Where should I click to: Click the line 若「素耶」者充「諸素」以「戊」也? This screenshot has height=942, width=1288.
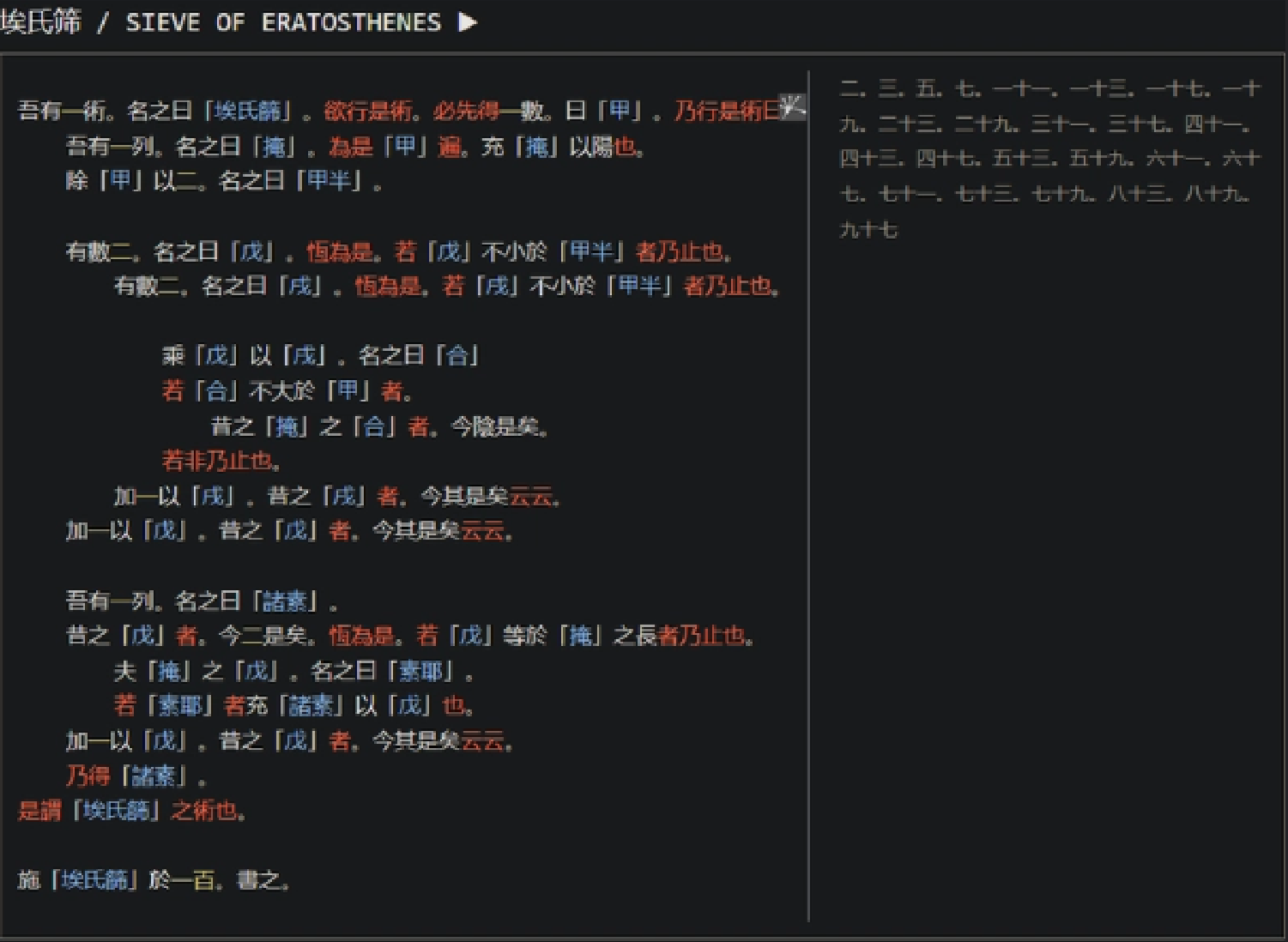pyautogui.click(x=294, y=706)
